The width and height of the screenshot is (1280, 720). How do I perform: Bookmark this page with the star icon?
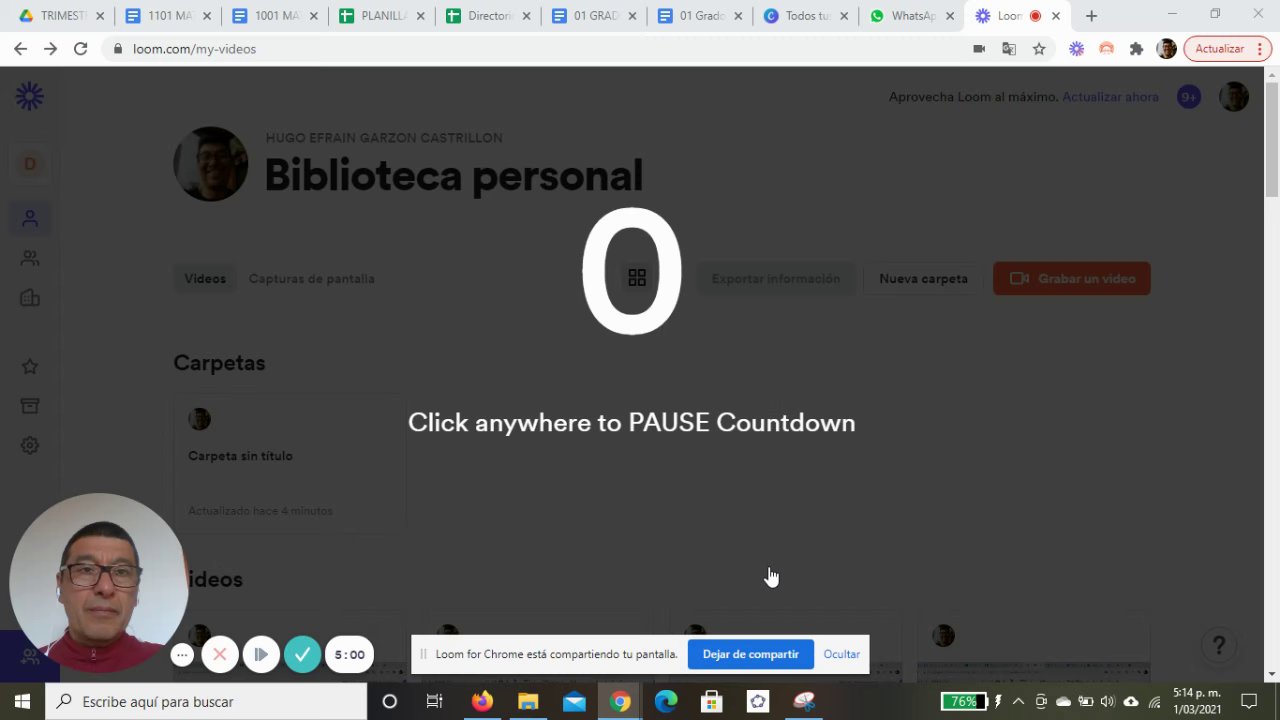(x=1039, y=48)
